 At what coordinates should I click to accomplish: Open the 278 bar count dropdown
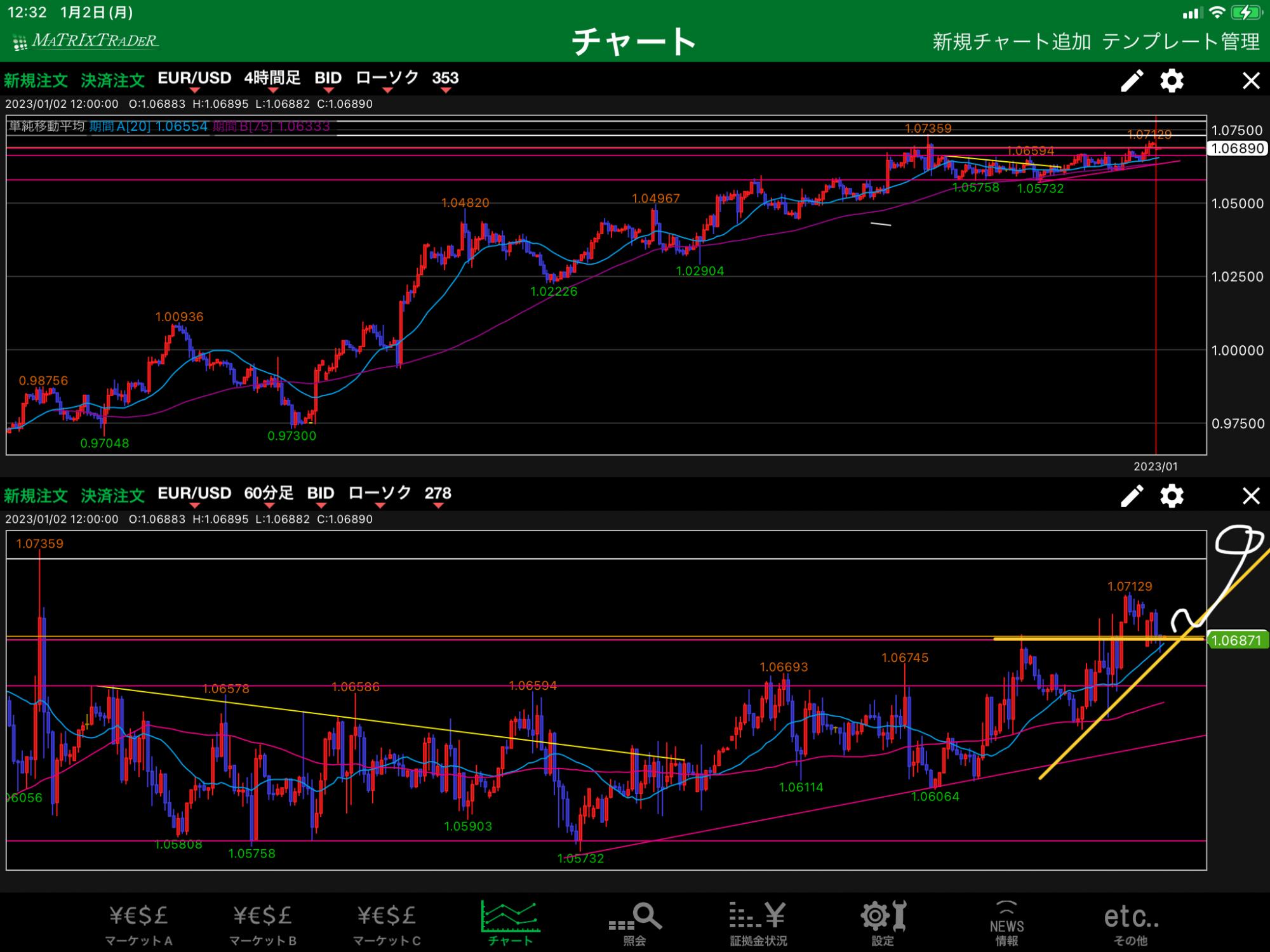click(438, 494)
